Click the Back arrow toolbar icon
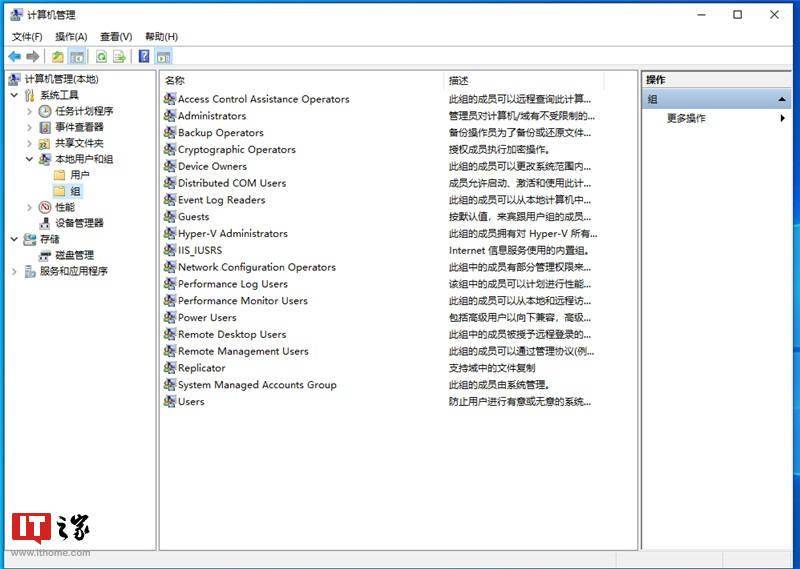Viewport: 800px width, 569px height. tap(15, 57)
